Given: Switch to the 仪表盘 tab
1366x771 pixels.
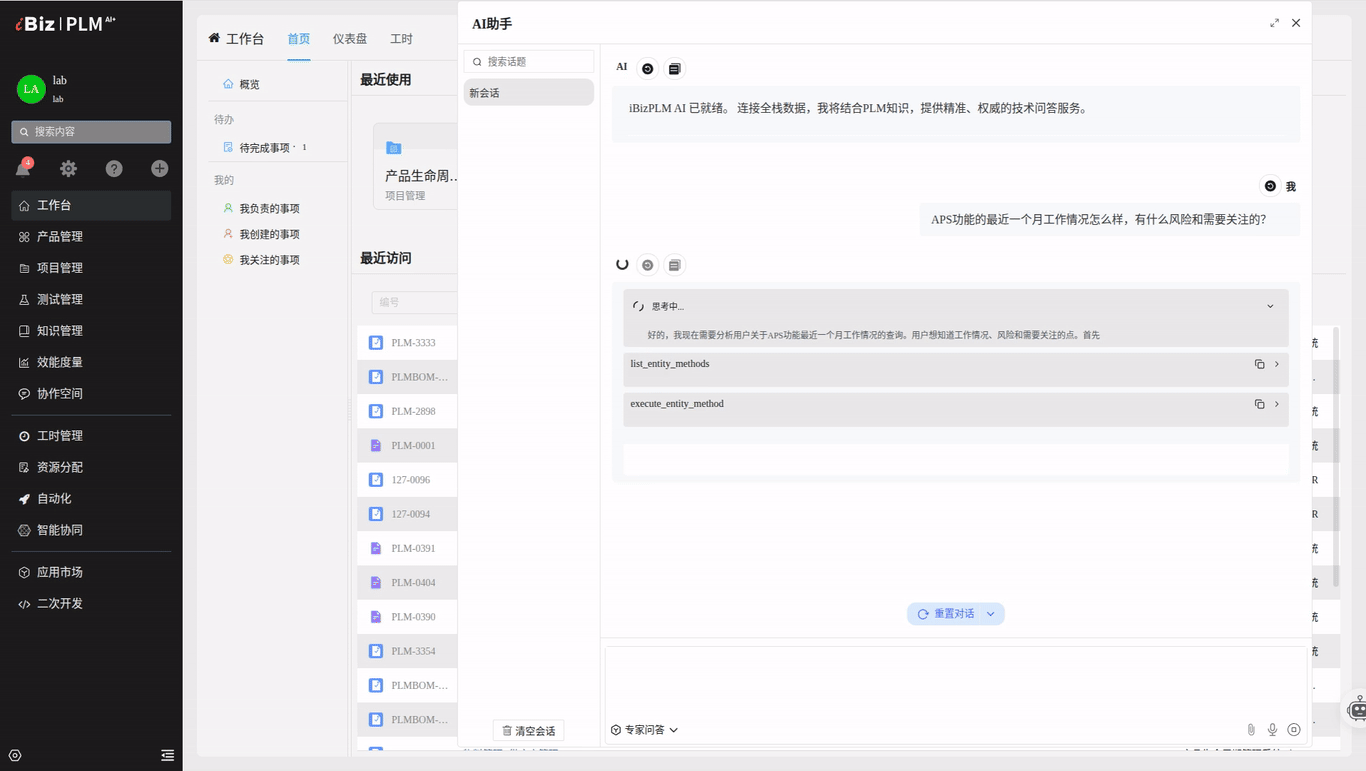Looking at the screenshot, I should point(349,38).
